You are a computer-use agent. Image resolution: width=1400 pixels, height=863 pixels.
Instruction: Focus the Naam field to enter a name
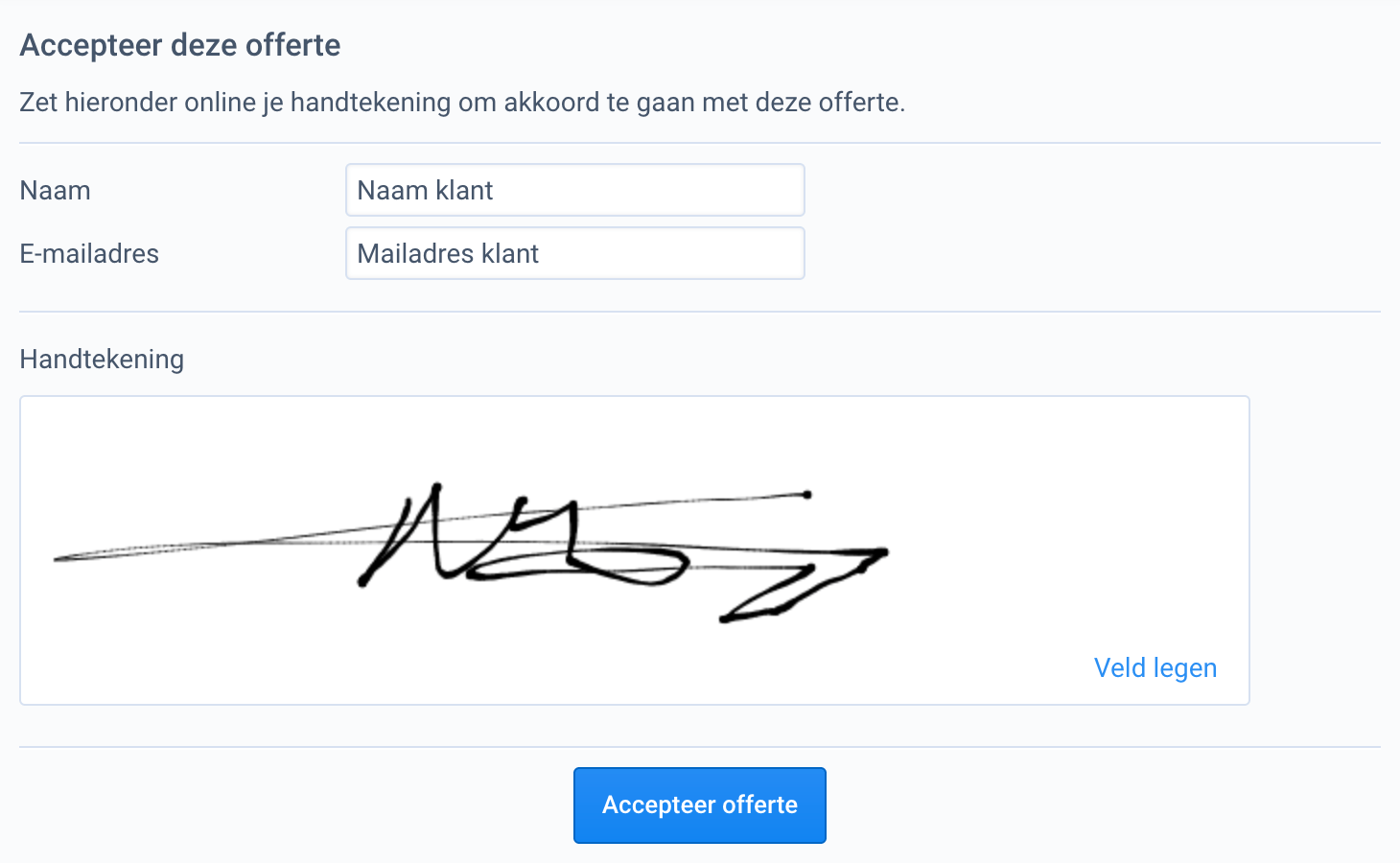coord(574,190)
